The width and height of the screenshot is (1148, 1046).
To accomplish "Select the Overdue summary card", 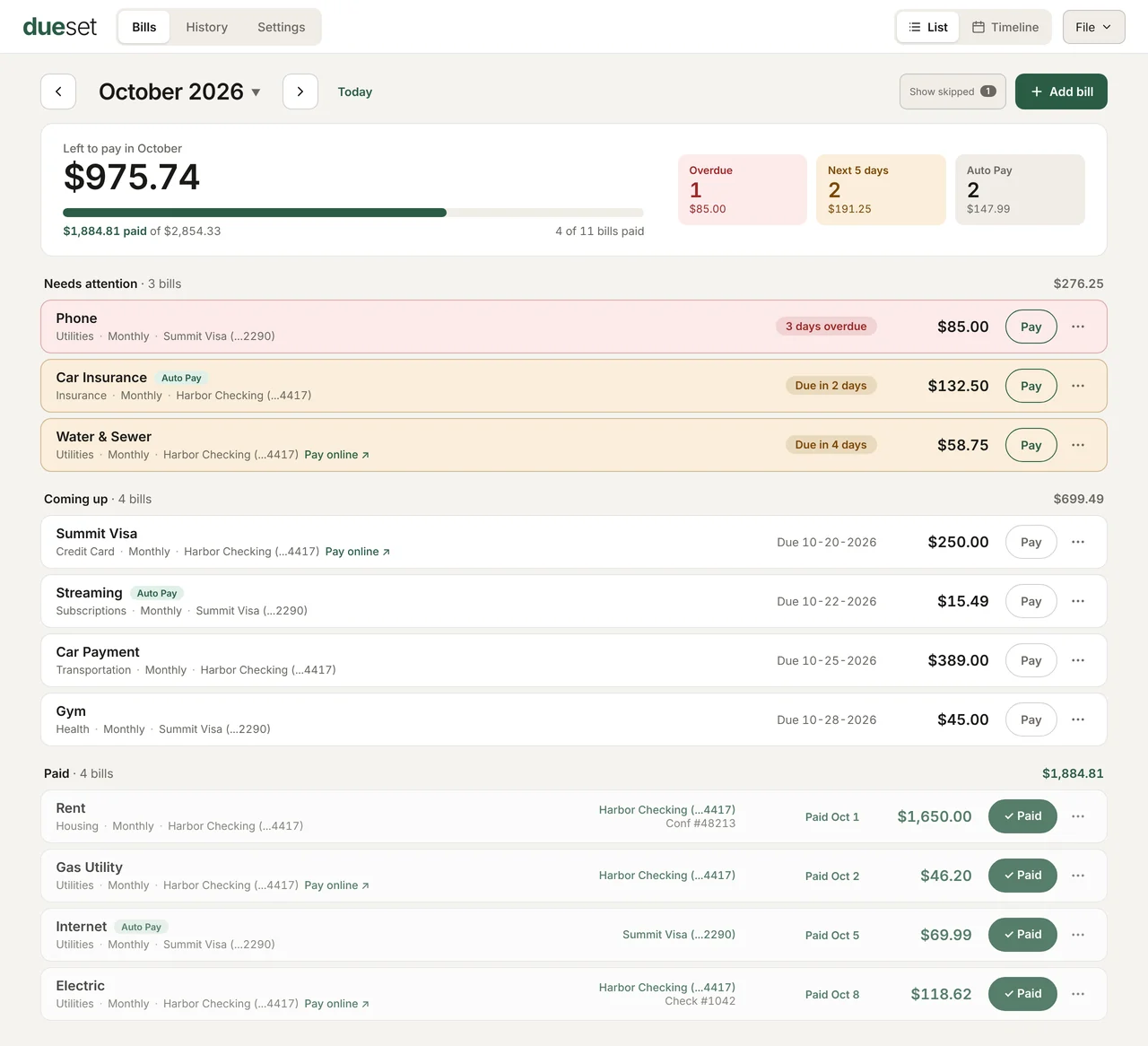I will coord(743,189).
